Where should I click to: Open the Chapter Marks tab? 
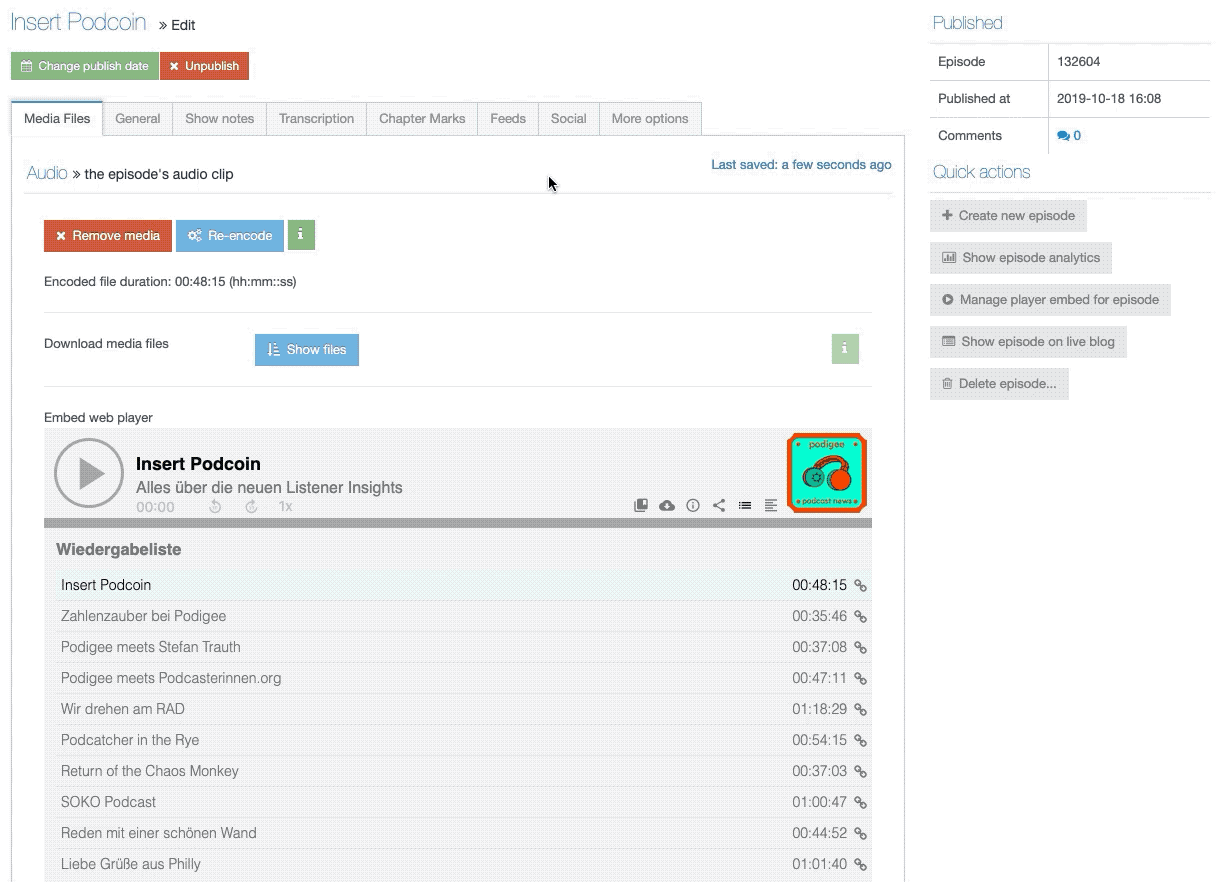tap(422, 118)
